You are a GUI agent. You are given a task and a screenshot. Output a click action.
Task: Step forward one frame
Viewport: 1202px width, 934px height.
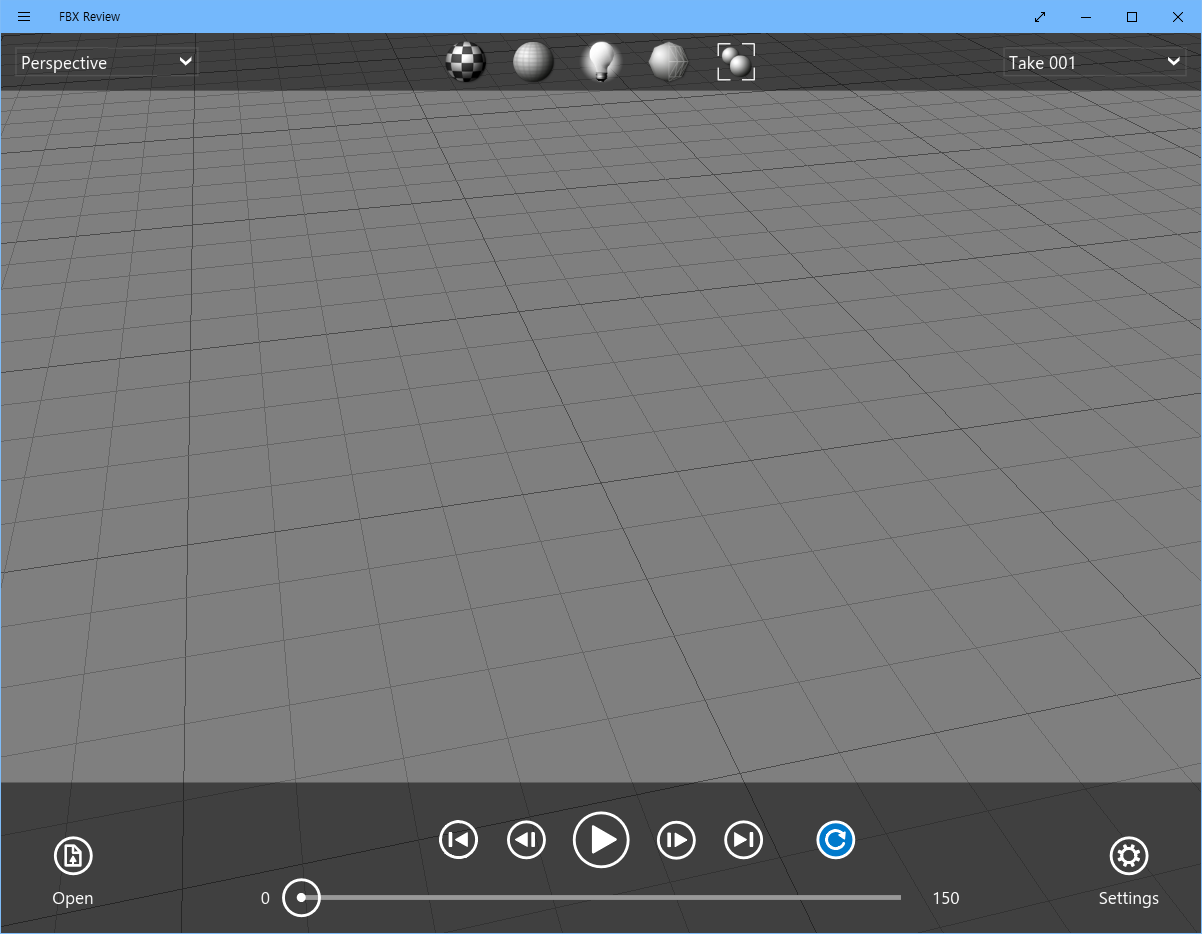676,840
